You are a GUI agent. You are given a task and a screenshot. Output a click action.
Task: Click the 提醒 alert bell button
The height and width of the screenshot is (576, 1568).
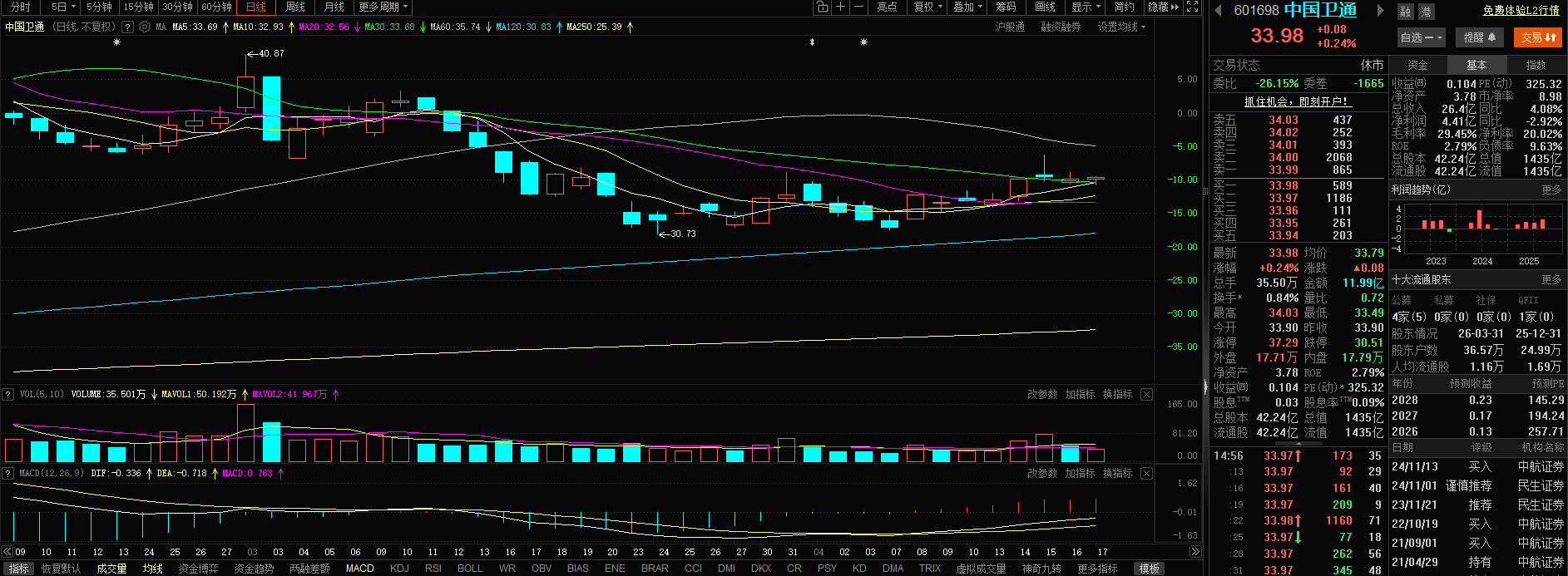1480,37
